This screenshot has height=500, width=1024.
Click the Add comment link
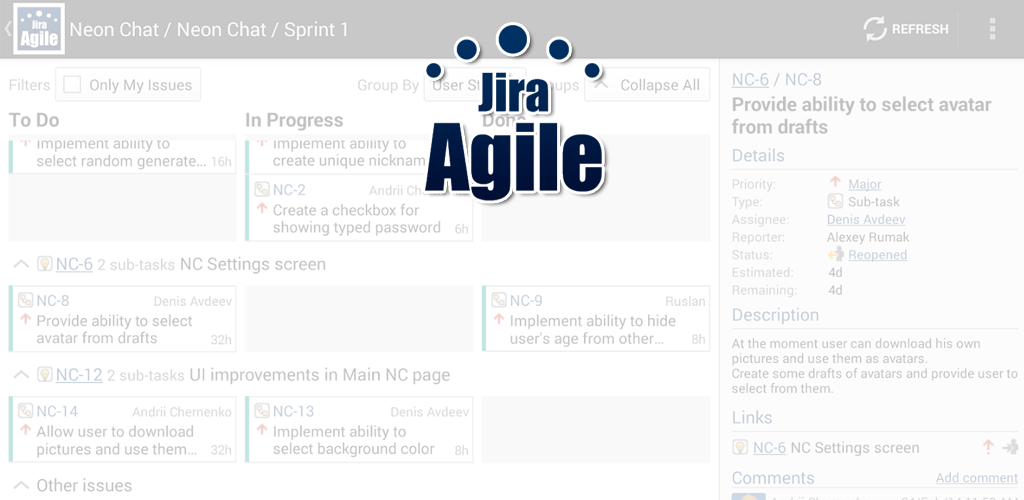coord(976,478)
